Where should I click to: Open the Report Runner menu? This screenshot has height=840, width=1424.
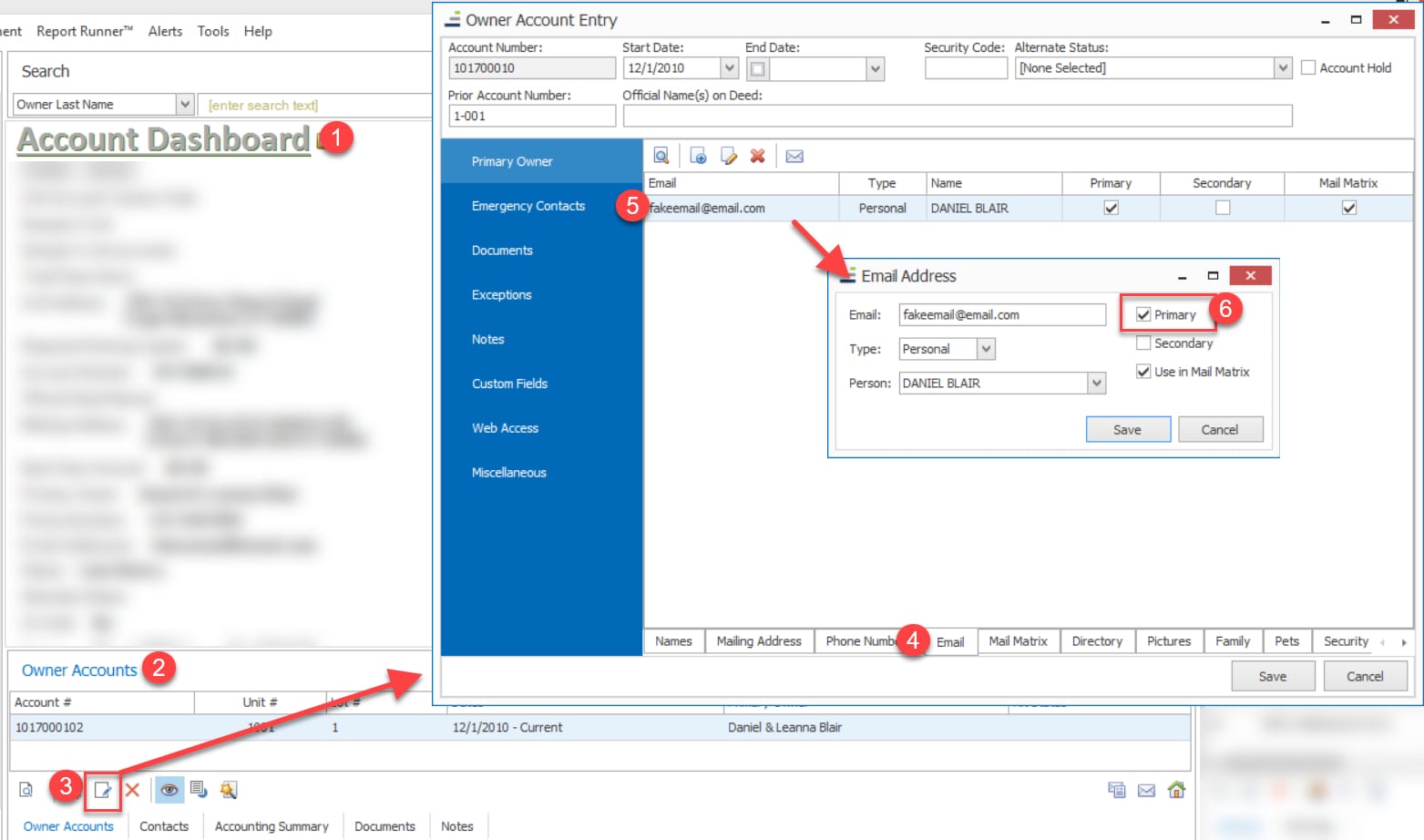click(85, 31)
